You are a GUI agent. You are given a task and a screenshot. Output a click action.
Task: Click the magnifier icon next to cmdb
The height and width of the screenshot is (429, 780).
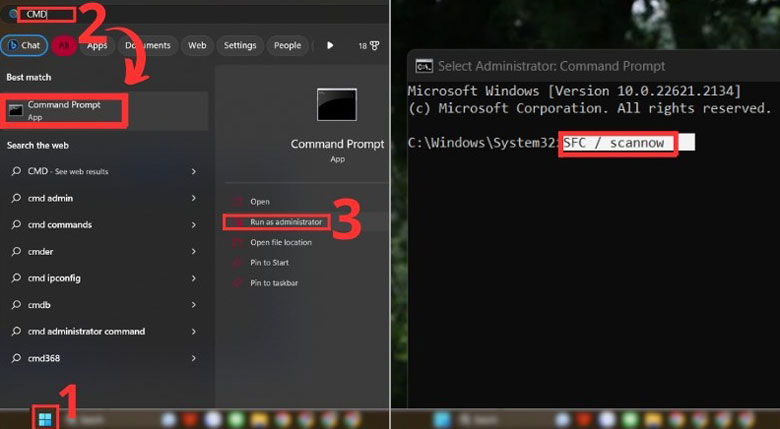coord(16,305)
